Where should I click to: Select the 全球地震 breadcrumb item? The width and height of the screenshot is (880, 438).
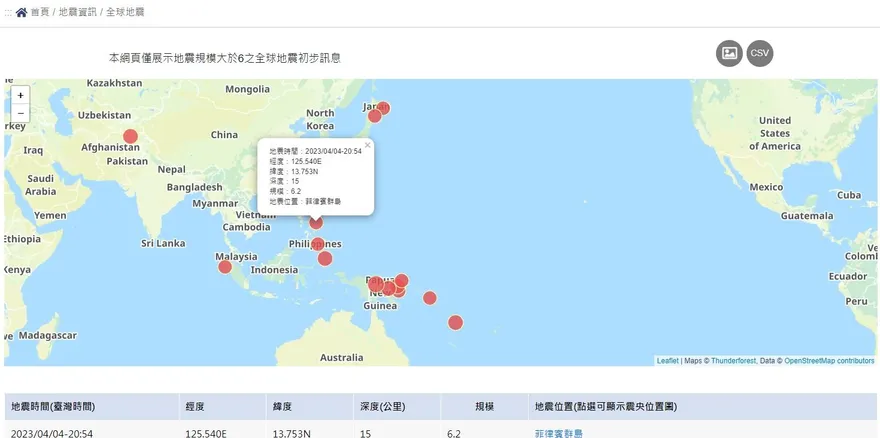(x=125, y=12)
